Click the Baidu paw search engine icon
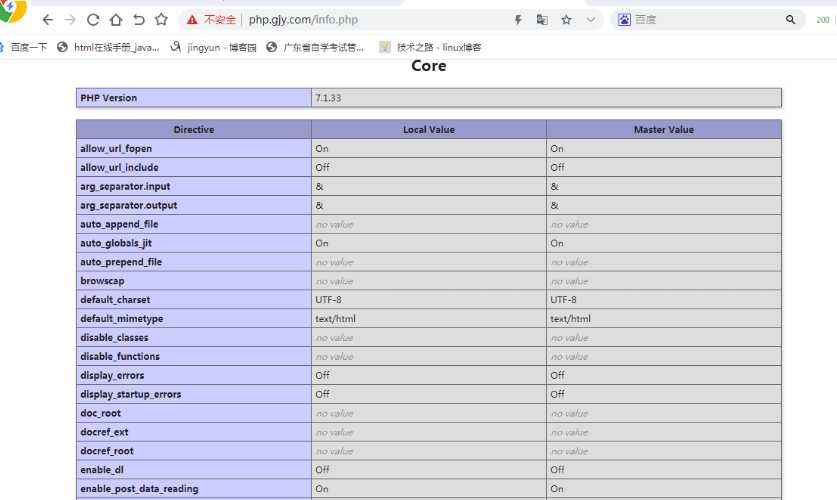 tap(624, 20)
